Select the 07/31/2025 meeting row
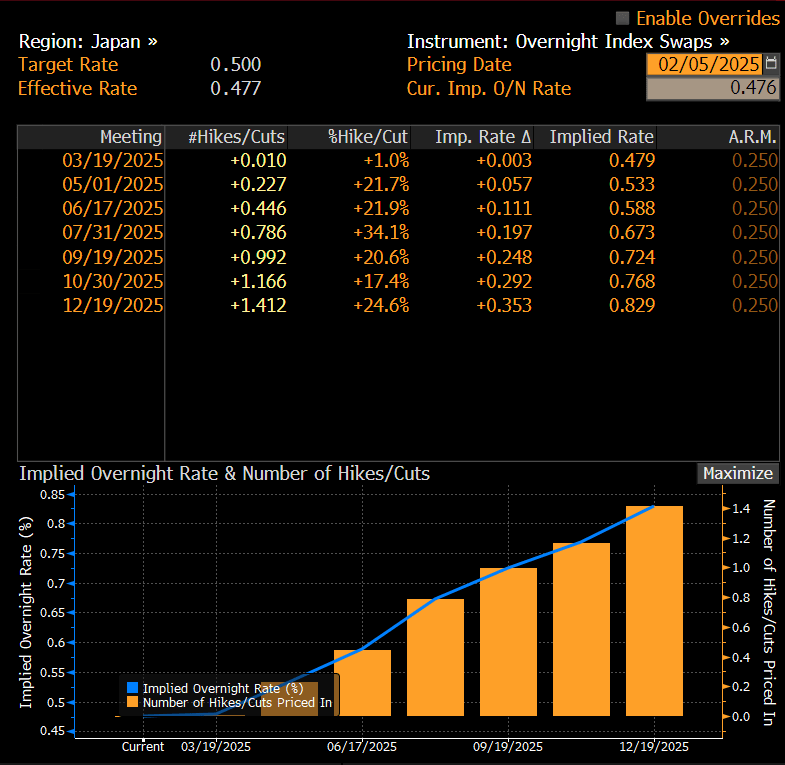785x765 pixels. [398, 233]
